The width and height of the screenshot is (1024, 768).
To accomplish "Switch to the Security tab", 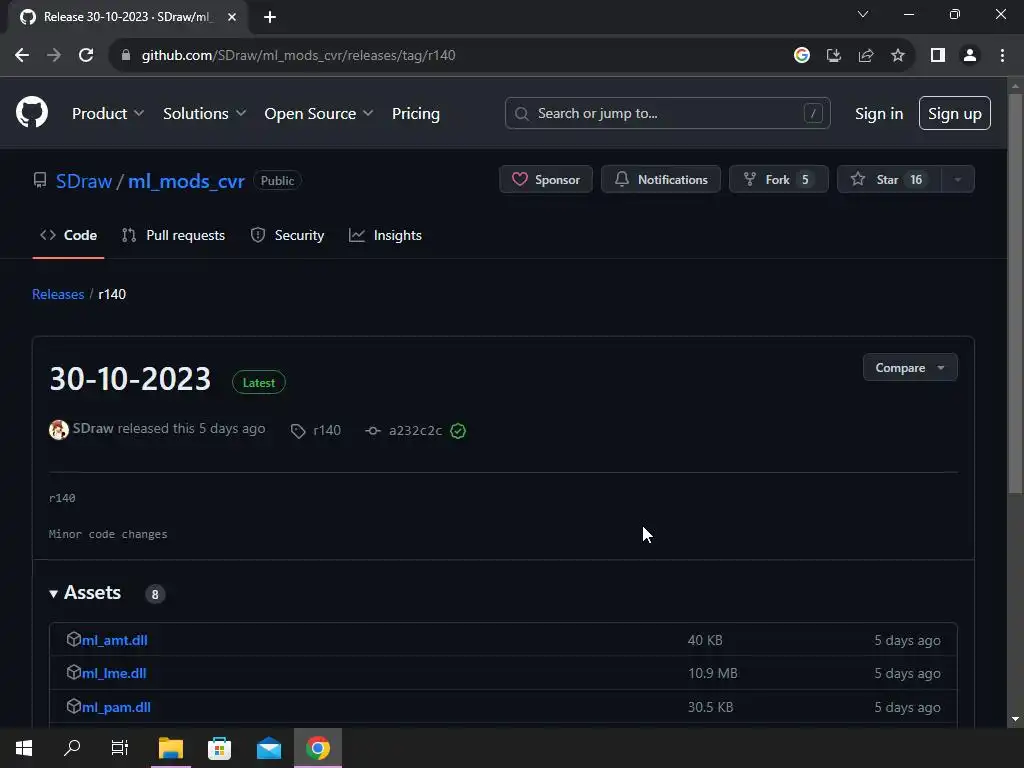I will point(287,235).
